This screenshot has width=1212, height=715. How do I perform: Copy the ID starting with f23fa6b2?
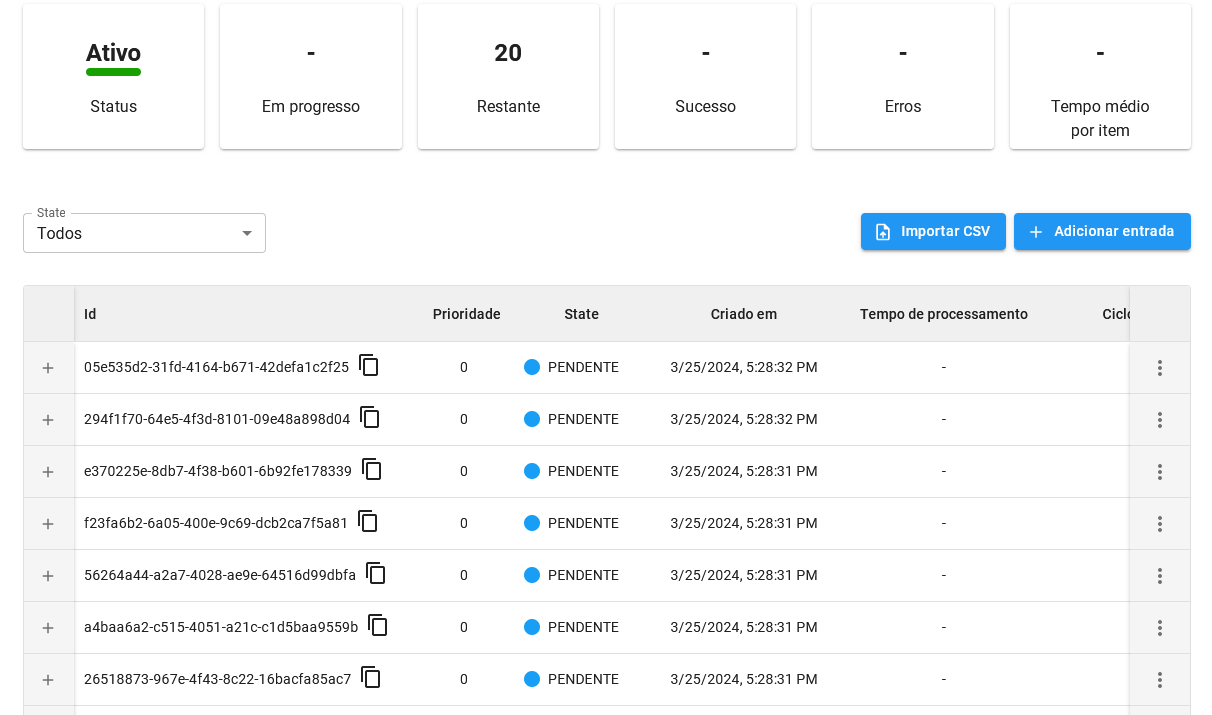point(368,522)
